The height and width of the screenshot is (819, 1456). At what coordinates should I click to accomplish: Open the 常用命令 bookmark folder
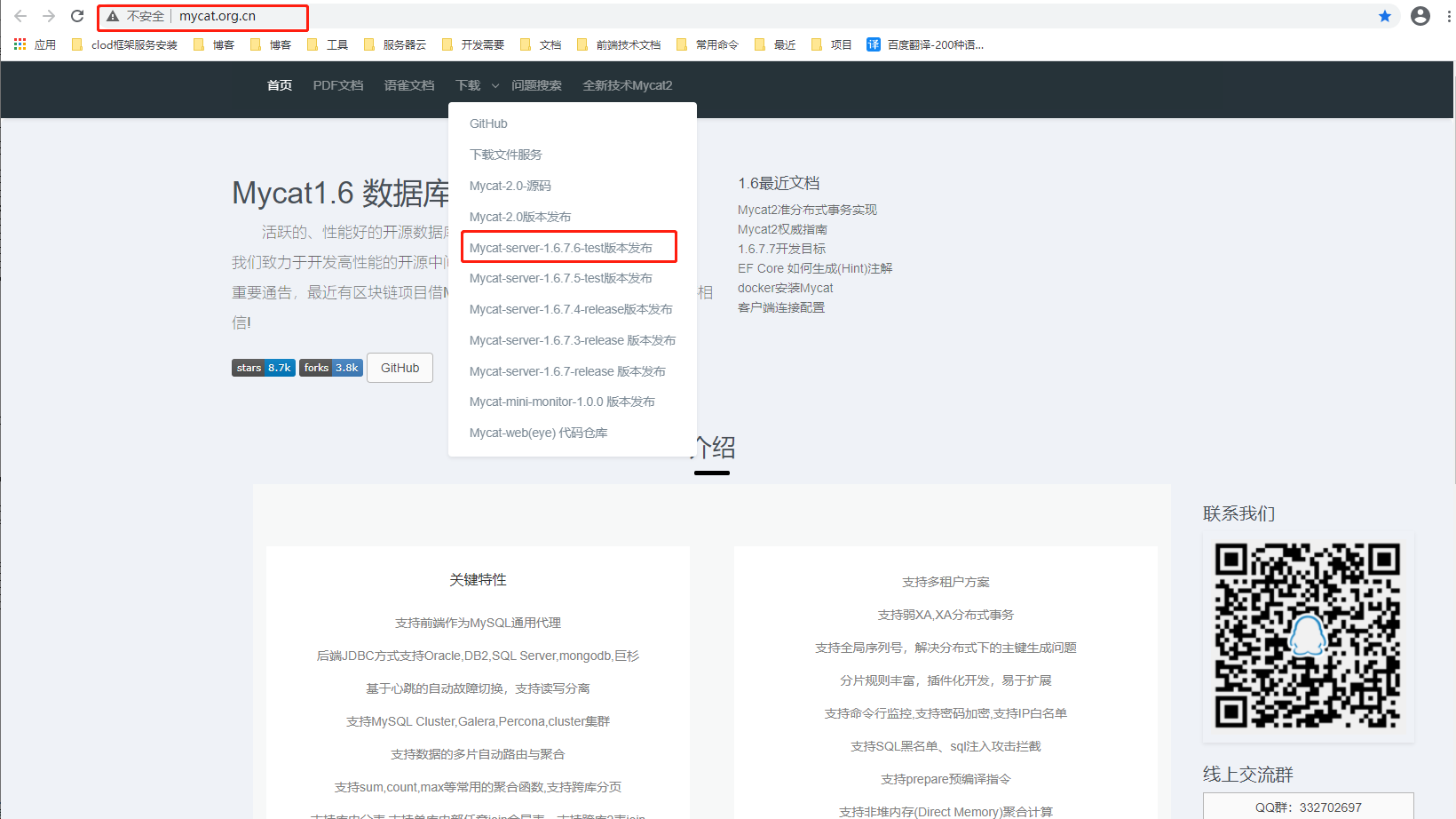click(x=708, y=44)
